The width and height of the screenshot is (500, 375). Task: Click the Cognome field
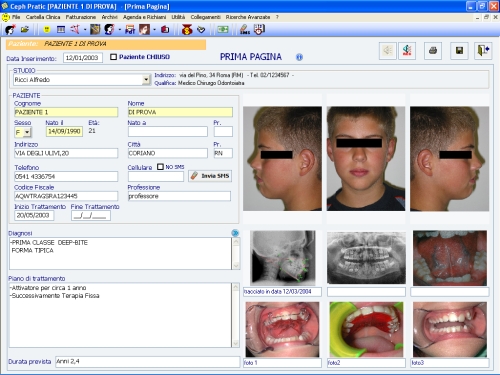[x=66, y=112]
